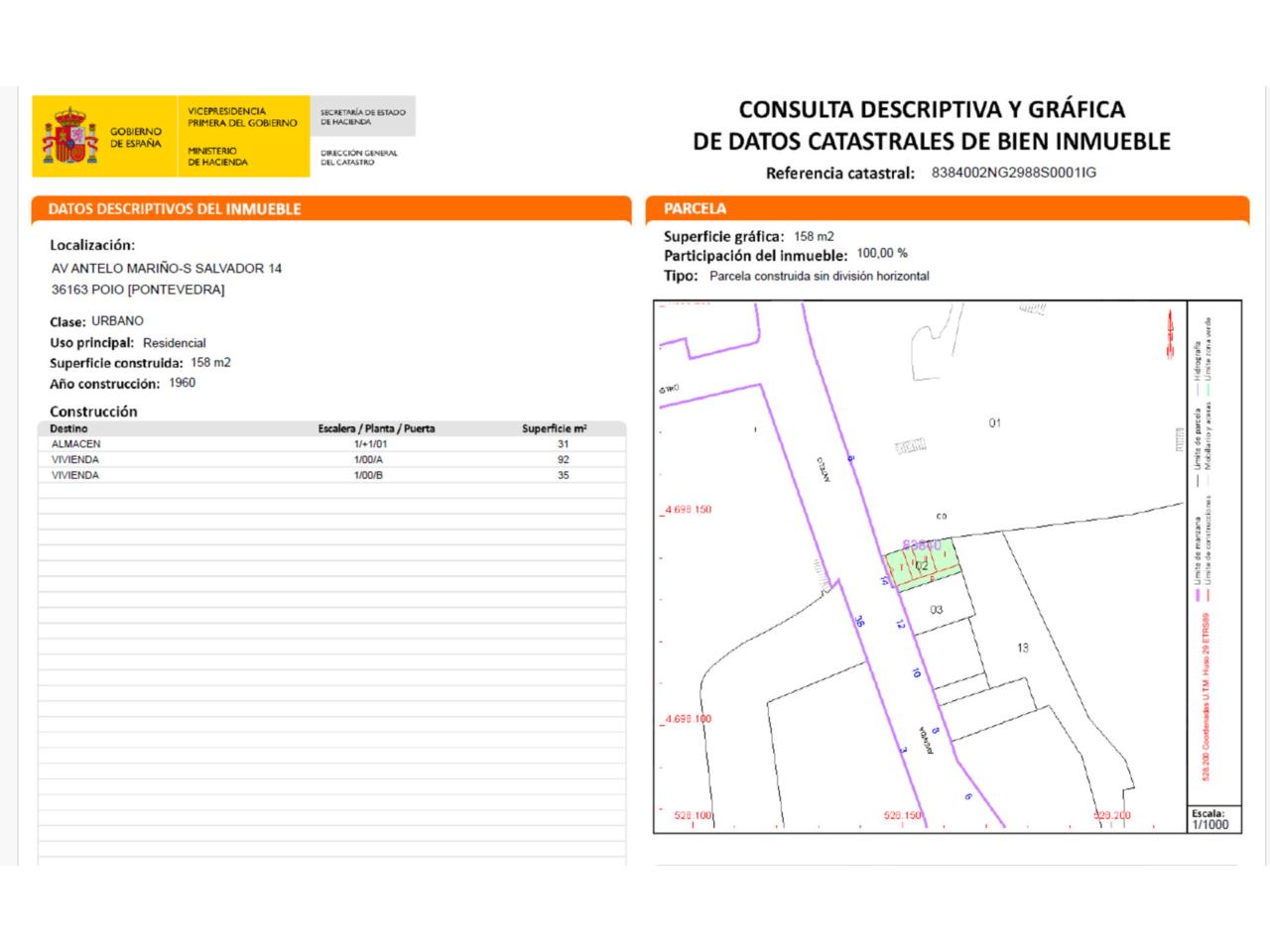This screenshot has height=952, width=1270.
Task: Click parcel 13 on the map
Action: coord(1022,648)
